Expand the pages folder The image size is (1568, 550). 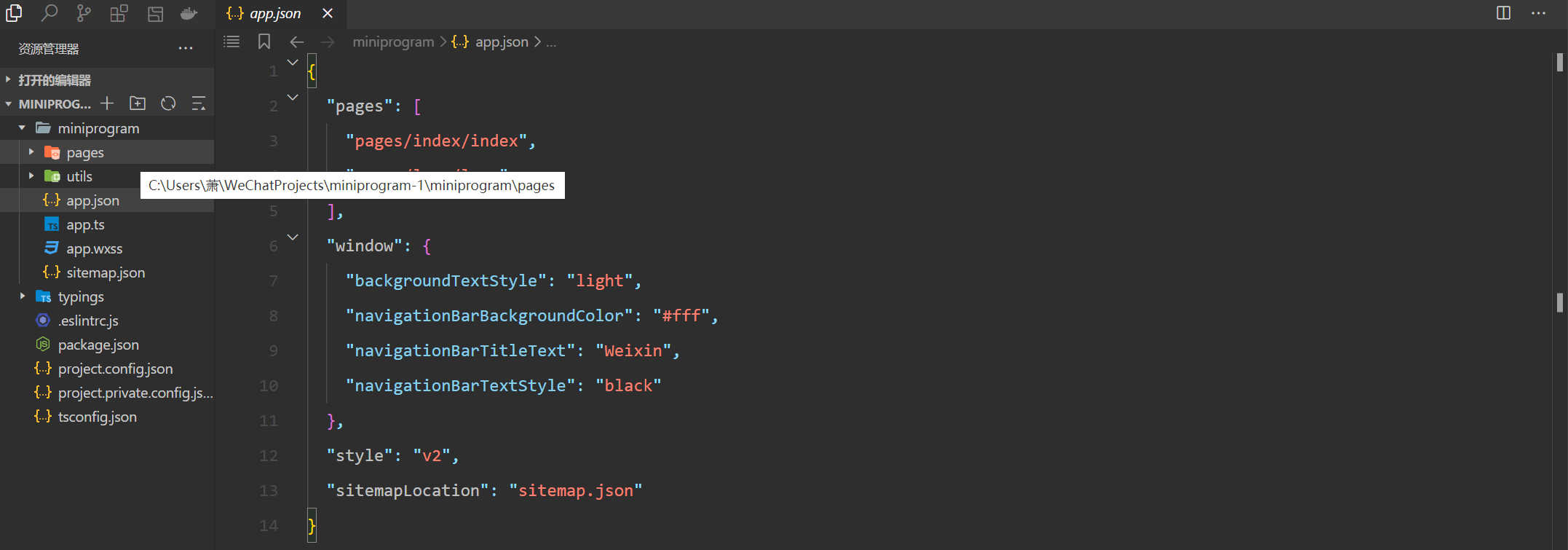point(31,152)
